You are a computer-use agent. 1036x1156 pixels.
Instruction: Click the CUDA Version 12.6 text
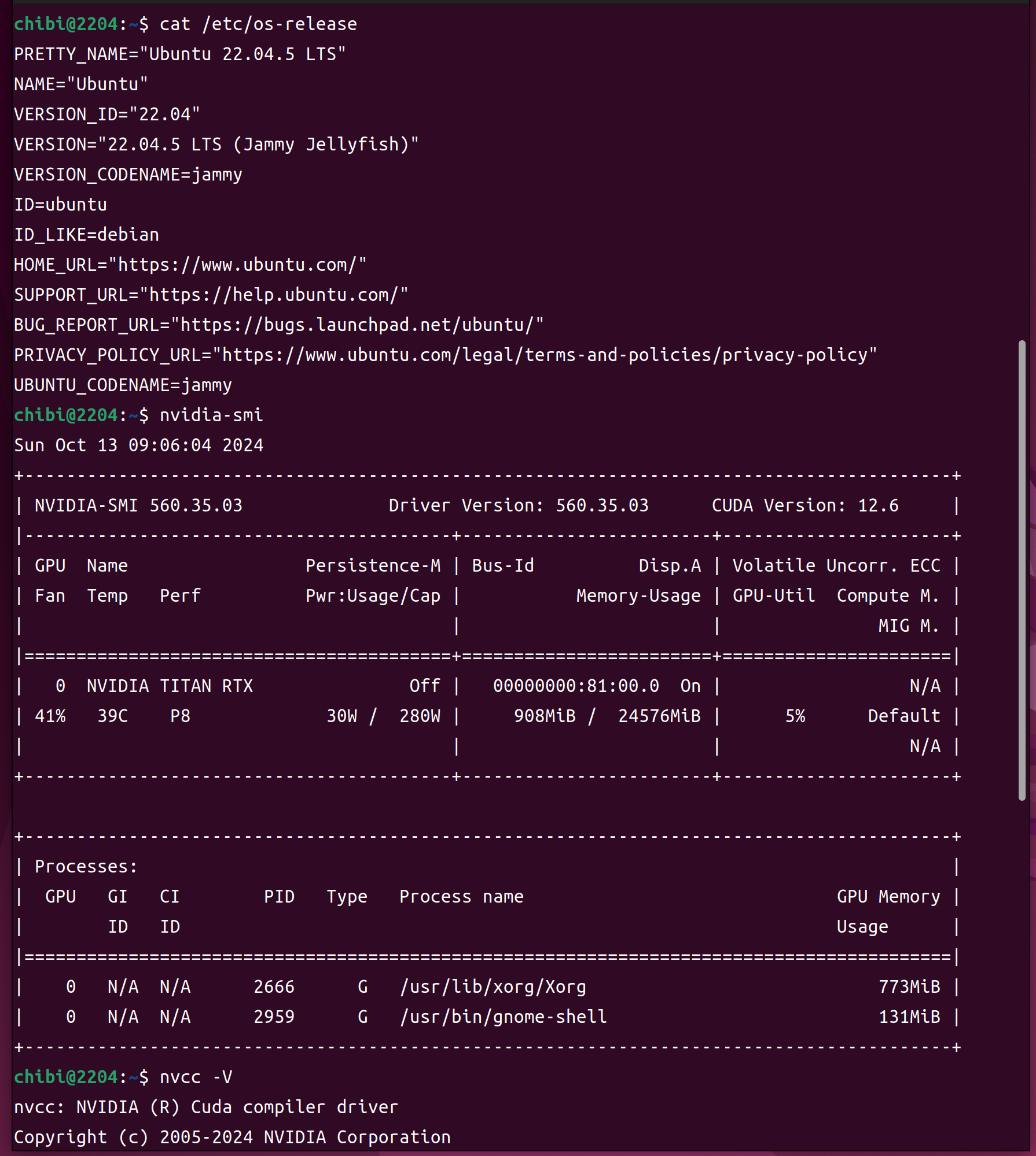[x=804, y=506]
